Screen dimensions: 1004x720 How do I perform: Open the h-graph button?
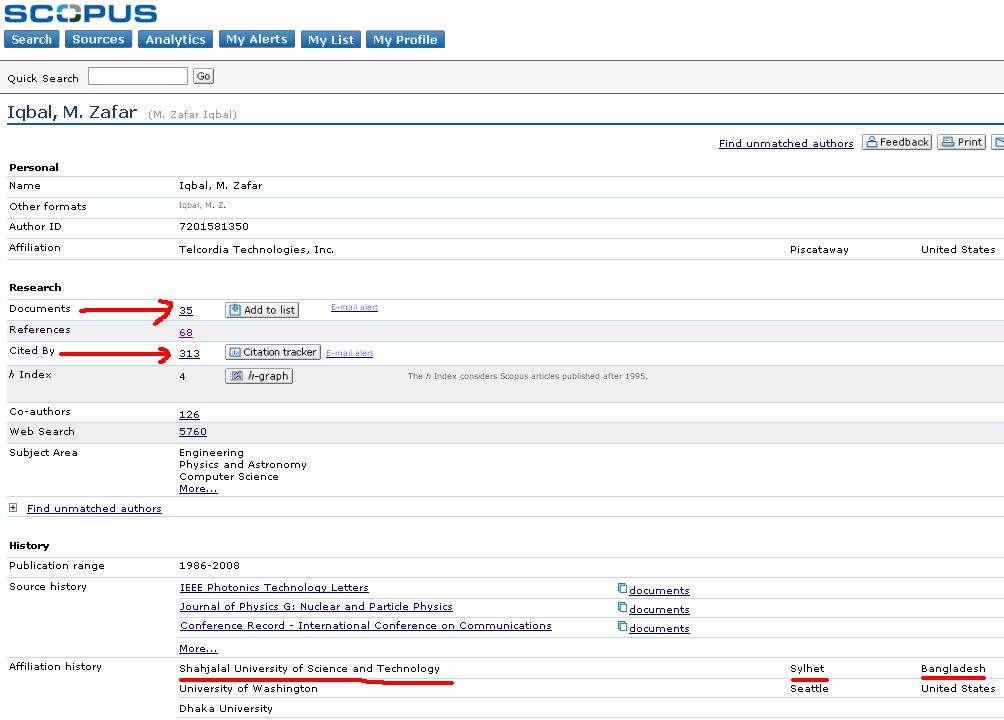pos(259,376)
